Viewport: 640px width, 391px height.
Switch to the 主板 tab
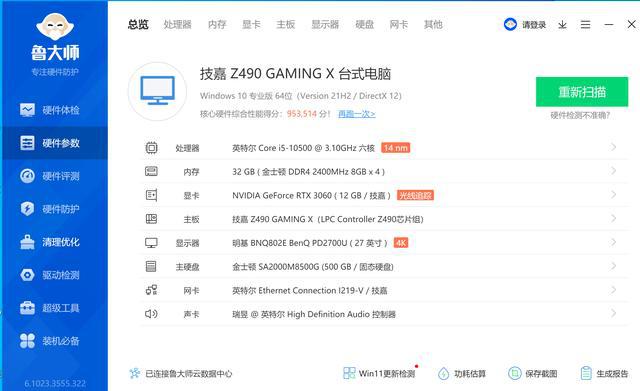click(285, 24)
